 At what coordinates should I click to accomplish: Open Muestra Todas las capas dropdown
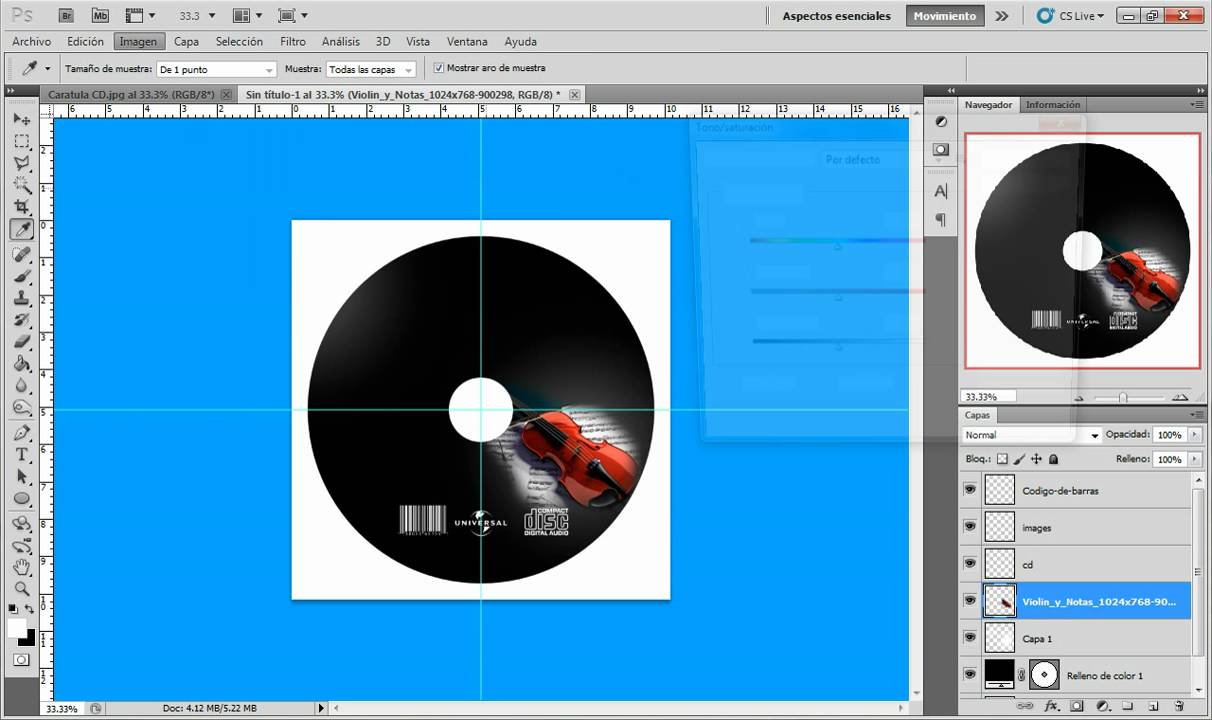tap(371, 69)
